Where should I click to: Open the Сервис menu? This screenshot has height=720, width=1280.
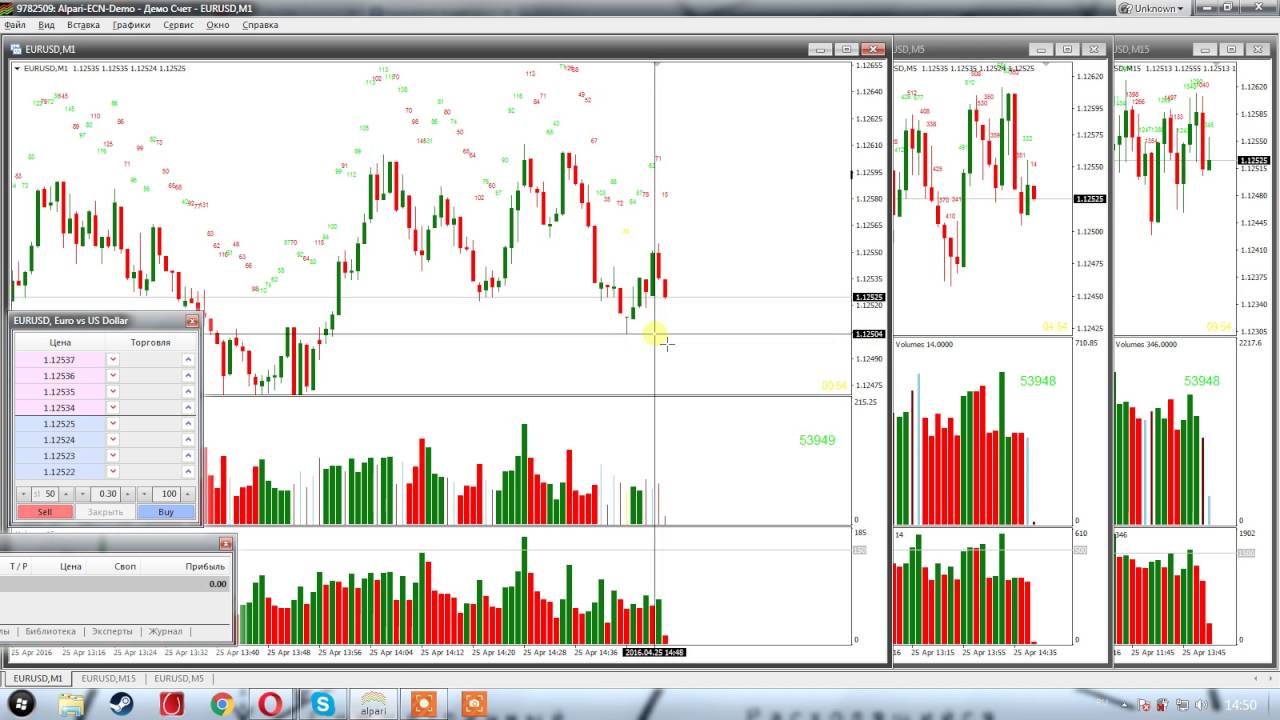point(178,25)
